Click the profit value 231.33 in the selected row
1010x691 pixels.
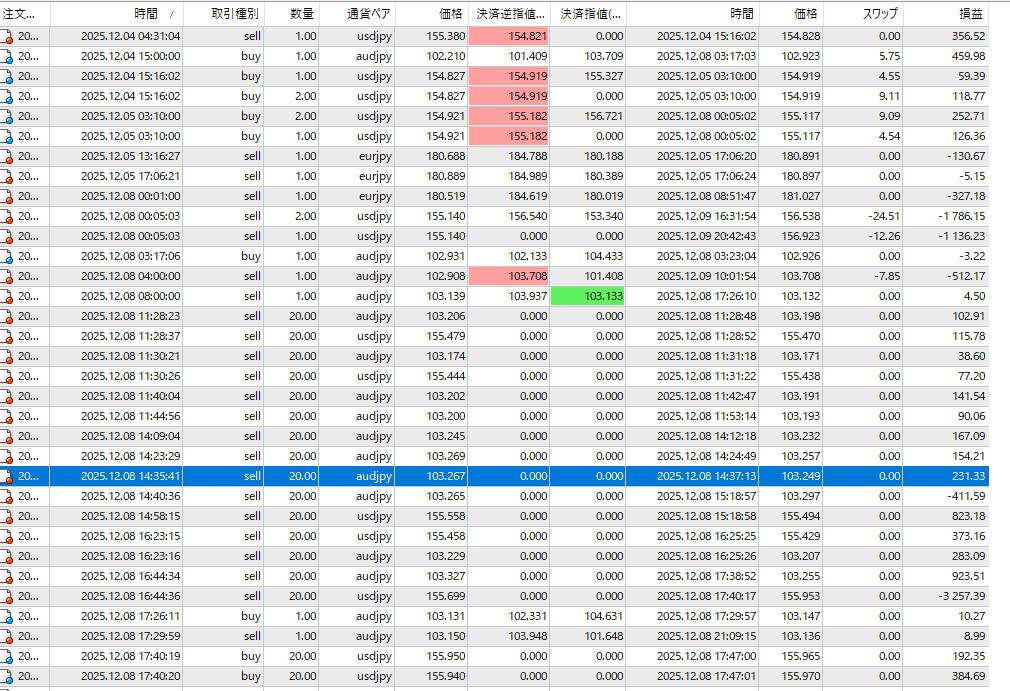point(968,476)
